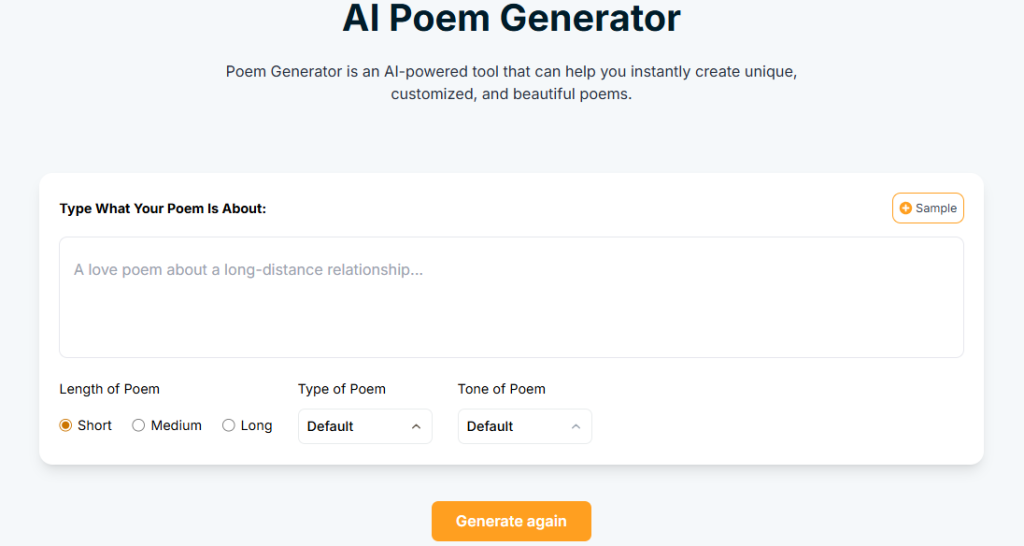Click the chevron in Tone of Poem dropdown
The image size is (1024, 546).
click(x=576, y=426)
